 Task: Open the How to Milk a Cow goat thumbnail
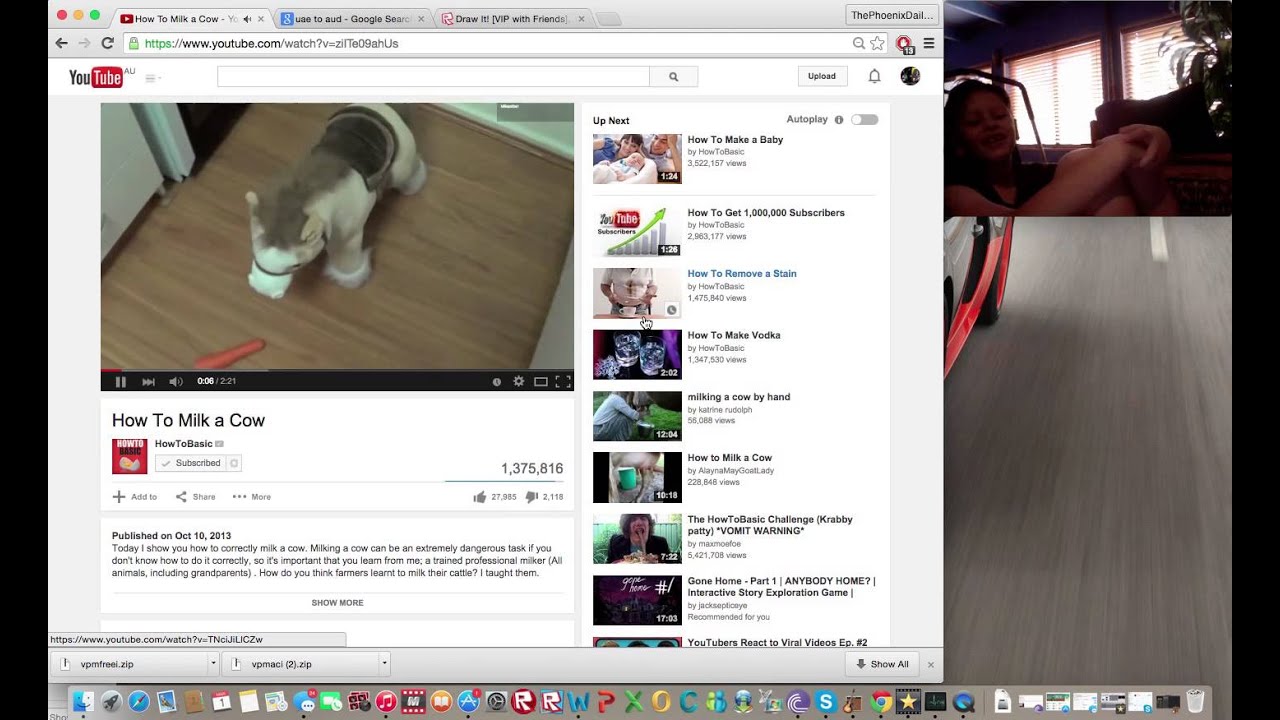[x=637, y=477]
